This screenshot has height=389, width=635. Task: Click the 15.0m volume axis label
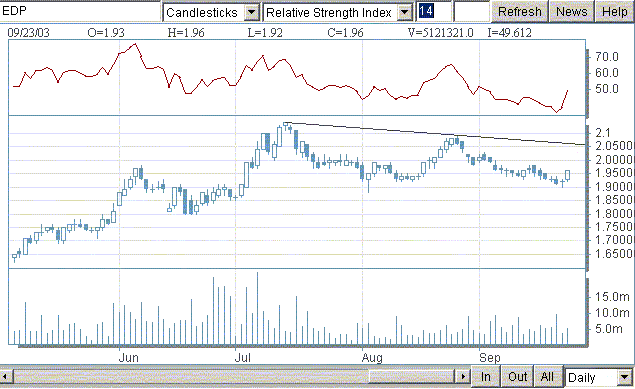612,297
